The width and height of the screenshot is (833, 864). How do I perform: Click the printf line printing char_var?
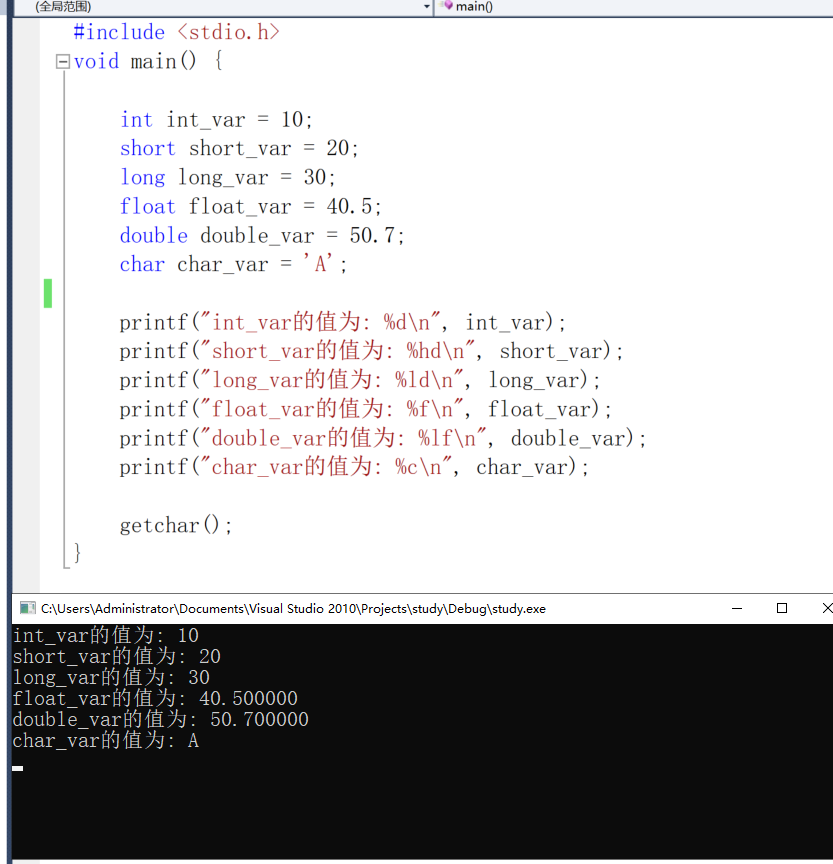tap(354, 467)
